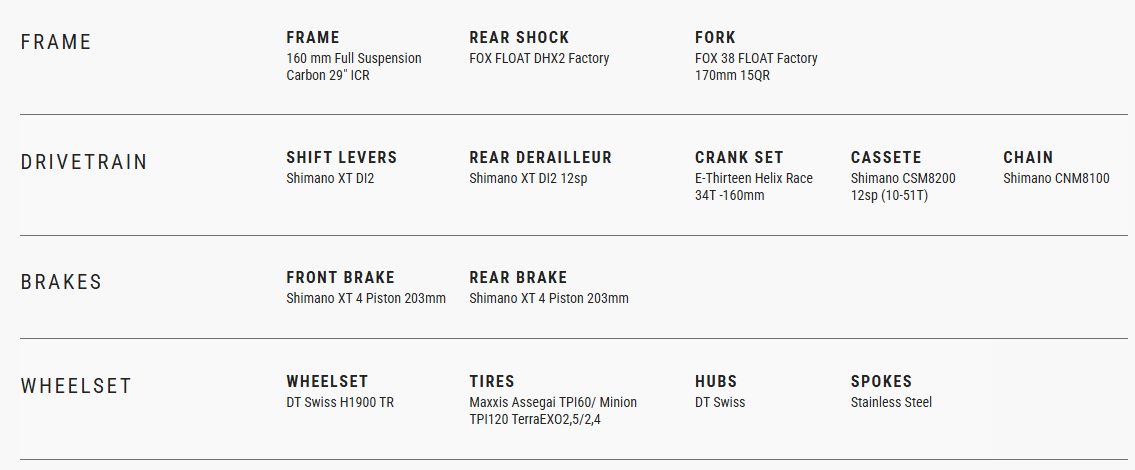Click the Stainless Steel spokes value
This screenshot has height=470, width=1135.
pos(891,402)
